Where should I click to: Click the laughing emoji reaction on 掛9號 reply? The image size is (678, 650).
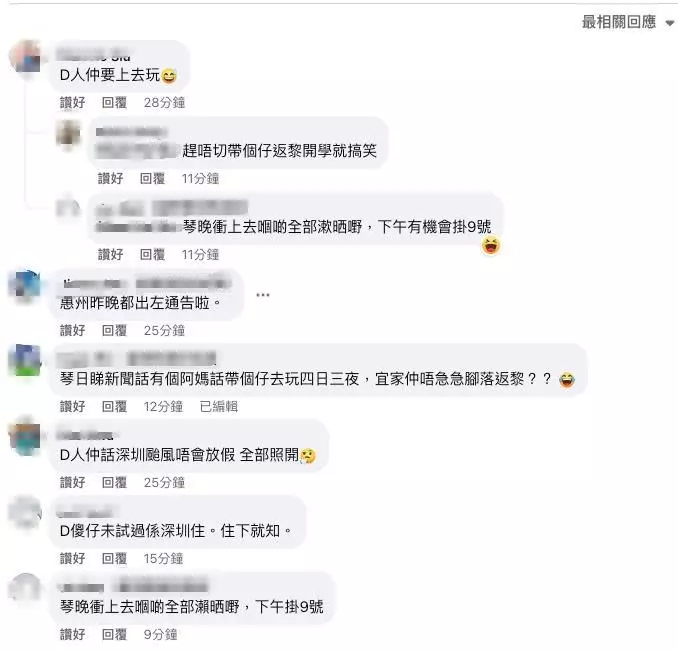[491, 246]
